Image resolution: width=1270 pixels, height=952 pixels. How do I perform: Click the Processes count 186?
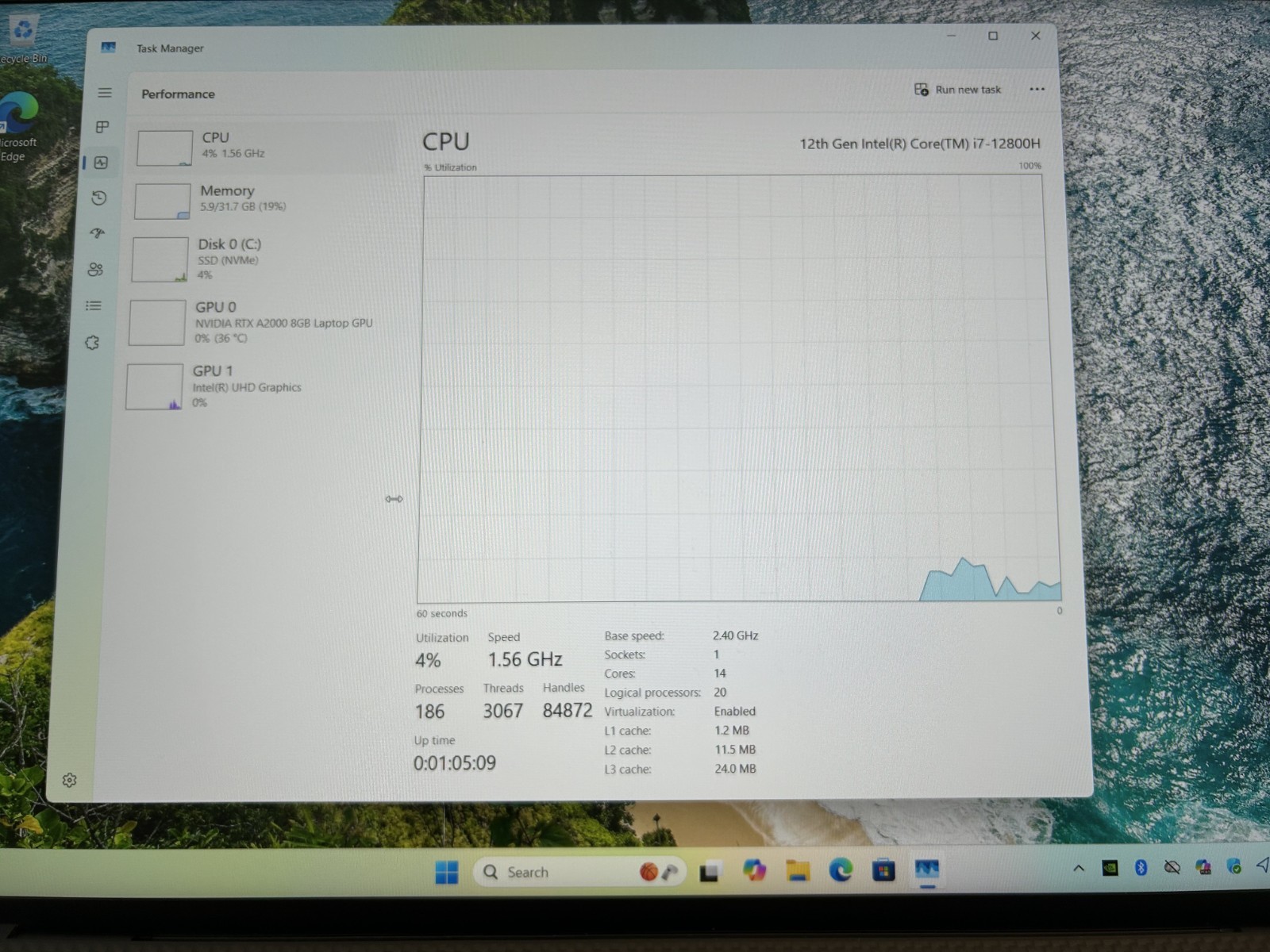tap(429, 712)
